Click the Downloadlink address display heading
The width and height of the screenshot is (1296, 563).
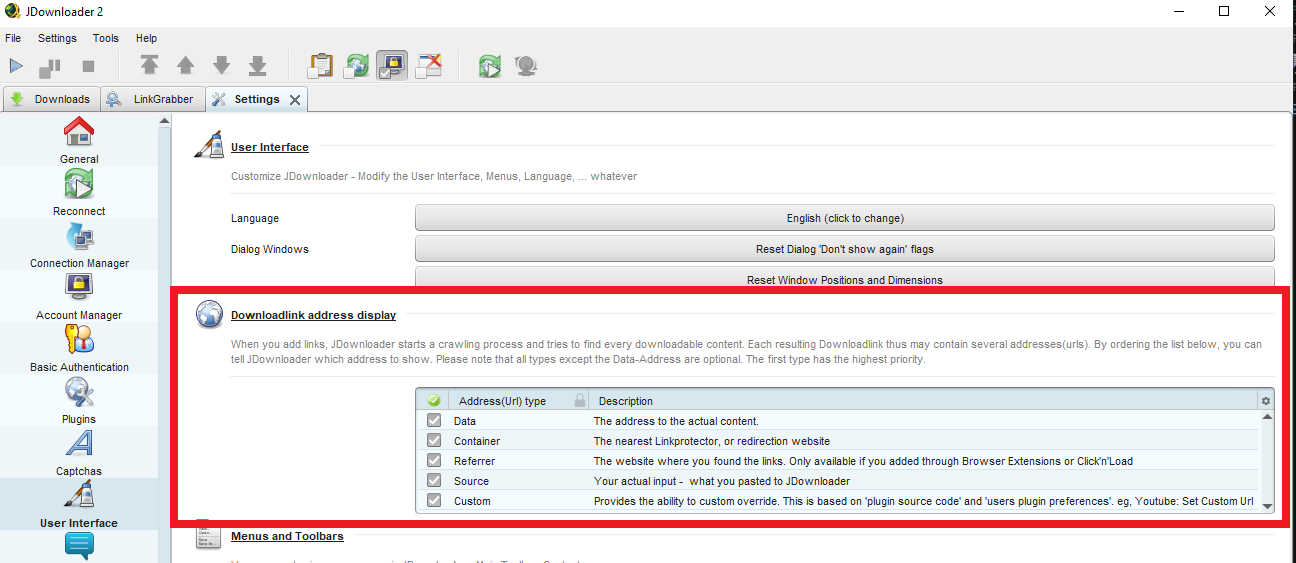(x=313, y=315)
